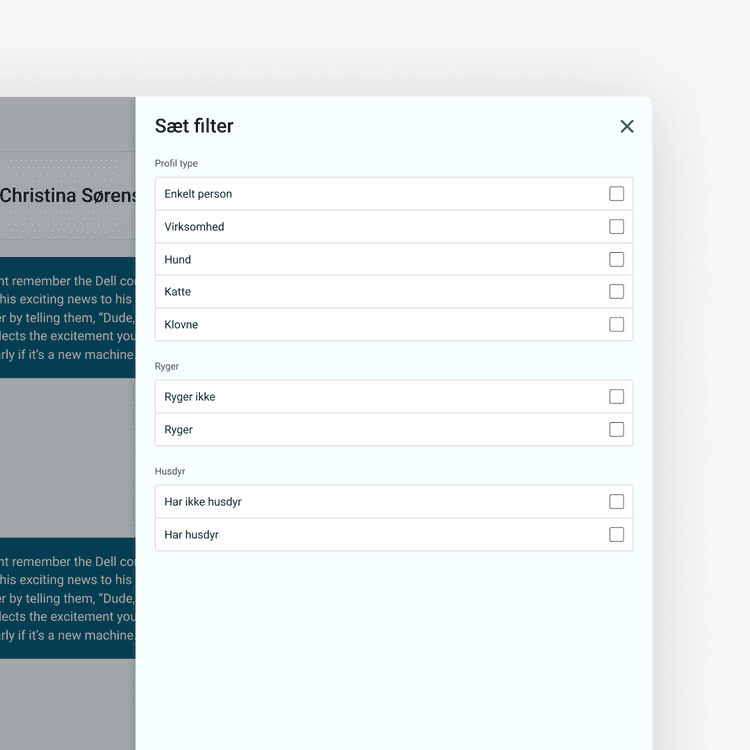The width and height of the screenshot is (750, 750).
Task: Check the Ryger ikke checkbox
Action: pos(616,397)
